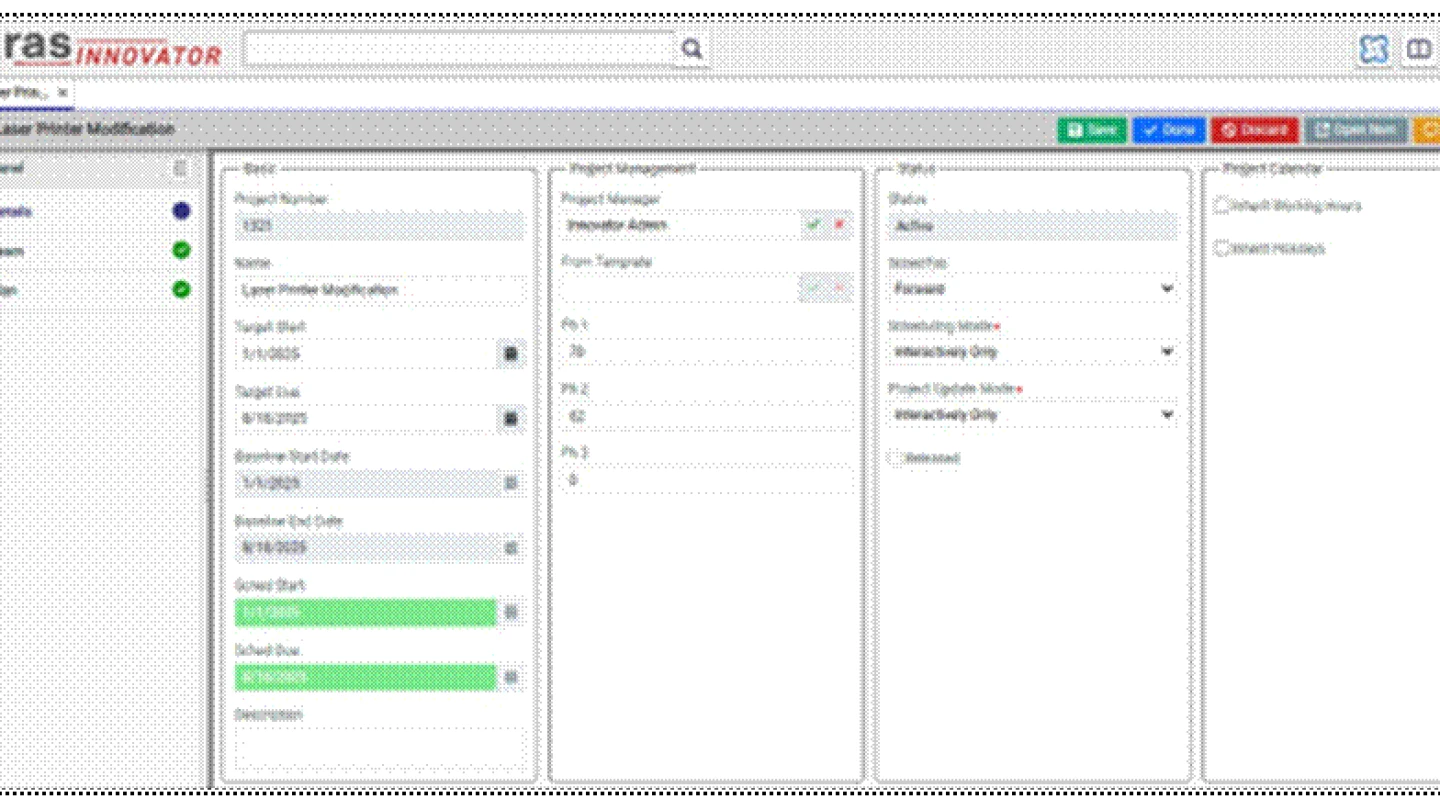Screen dimensions: 1440x810
Task: Click the green Sched Due date field
Action: click(x=366, y=677)
